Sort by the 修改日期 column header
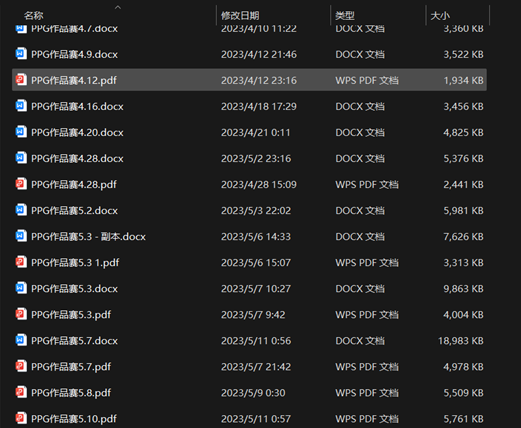The image size is (521, 428). tap(240, 15)
